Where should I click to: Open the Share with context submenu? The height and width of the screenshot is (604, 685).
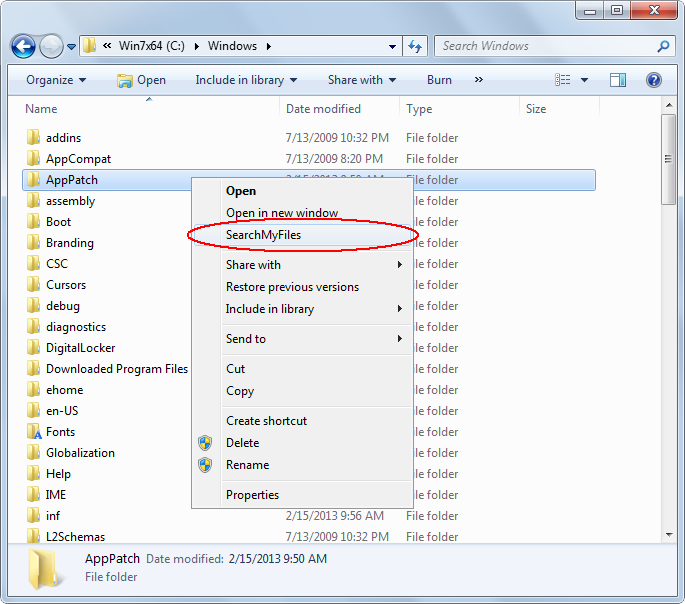(x=302, y=265)
